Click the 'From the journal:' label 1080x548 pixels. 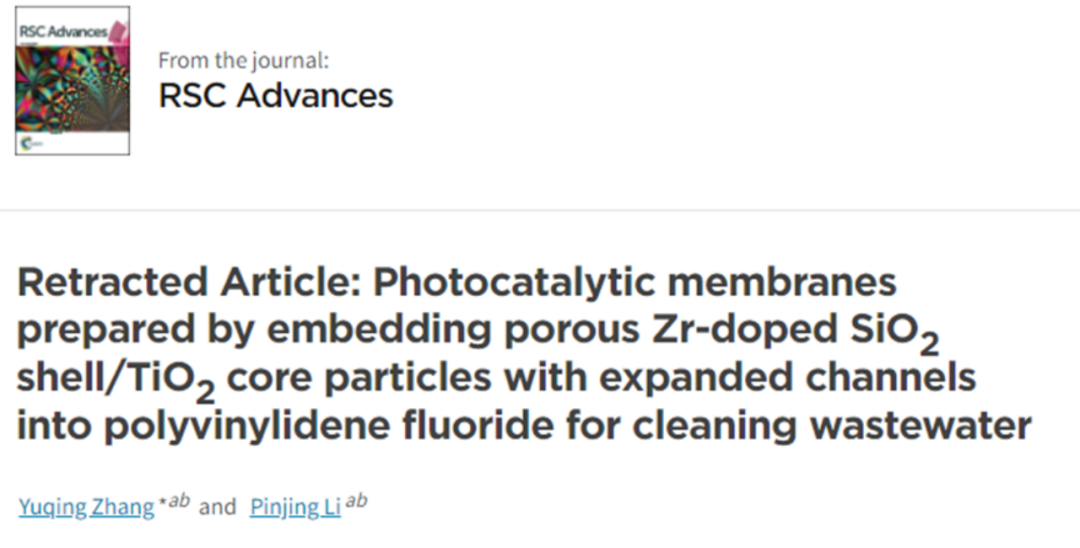click(243, 61)
